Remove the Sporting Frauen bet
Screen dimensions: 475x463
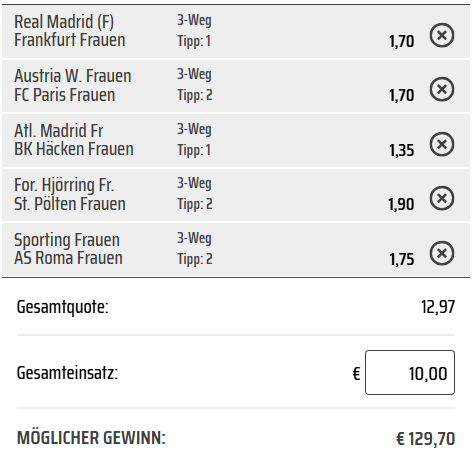[442, 253]
